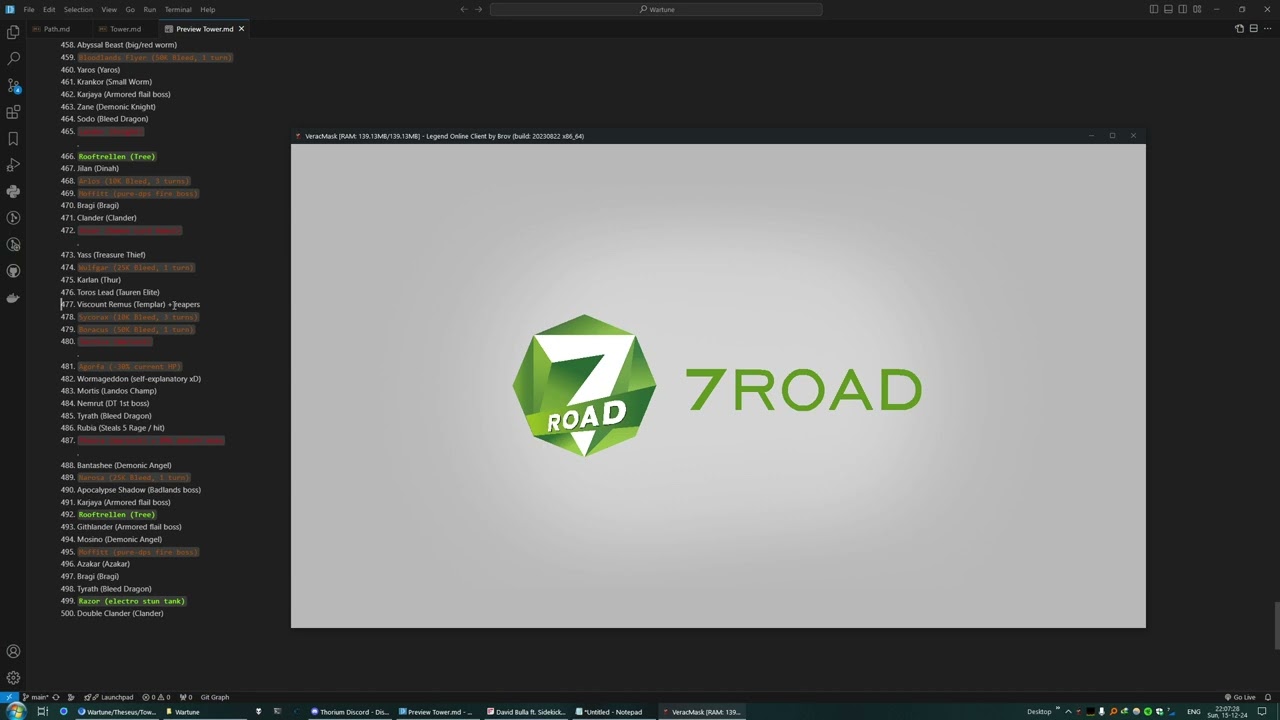
Task: Go back with the navigation arrow
Action: point(463,9)
